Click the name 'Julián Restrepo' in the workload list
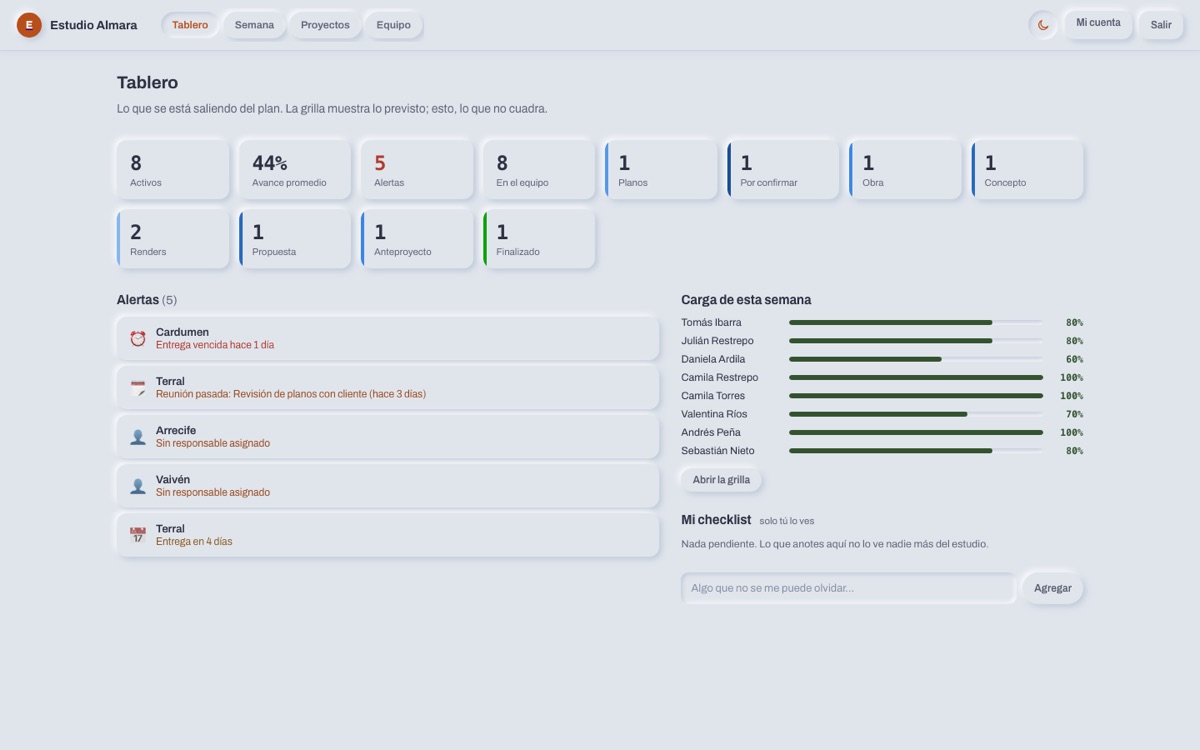This screenshot has height=750, width=1200. coord(719,341)
